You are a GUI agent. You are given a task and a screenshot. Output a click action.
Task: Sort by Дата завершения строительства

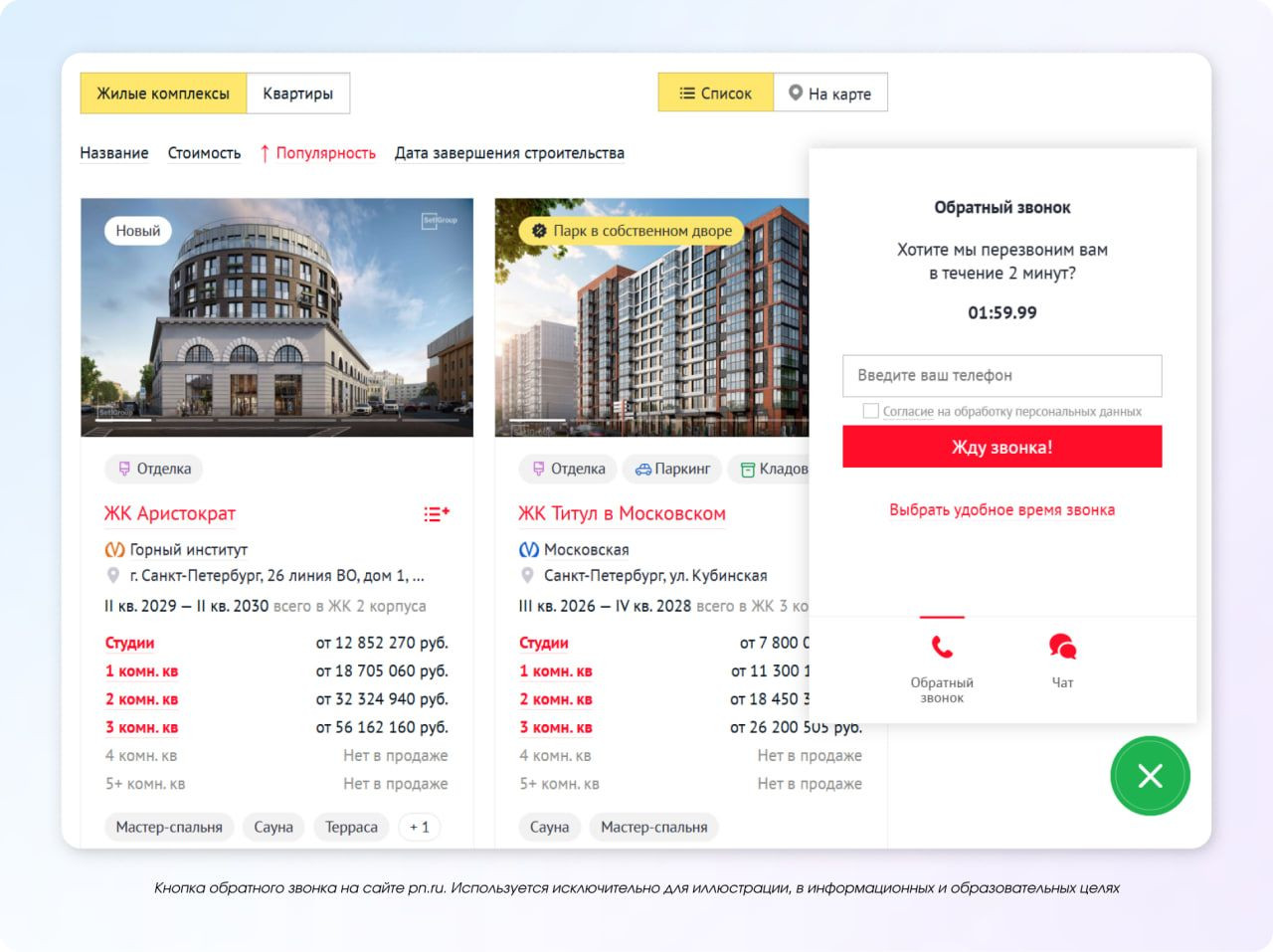click(x=509, y=153)
